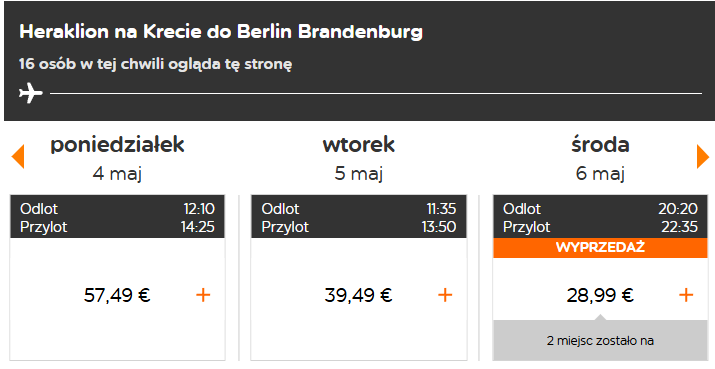Click the WYPRZEDAŻ orange banner

coord(600,248)
